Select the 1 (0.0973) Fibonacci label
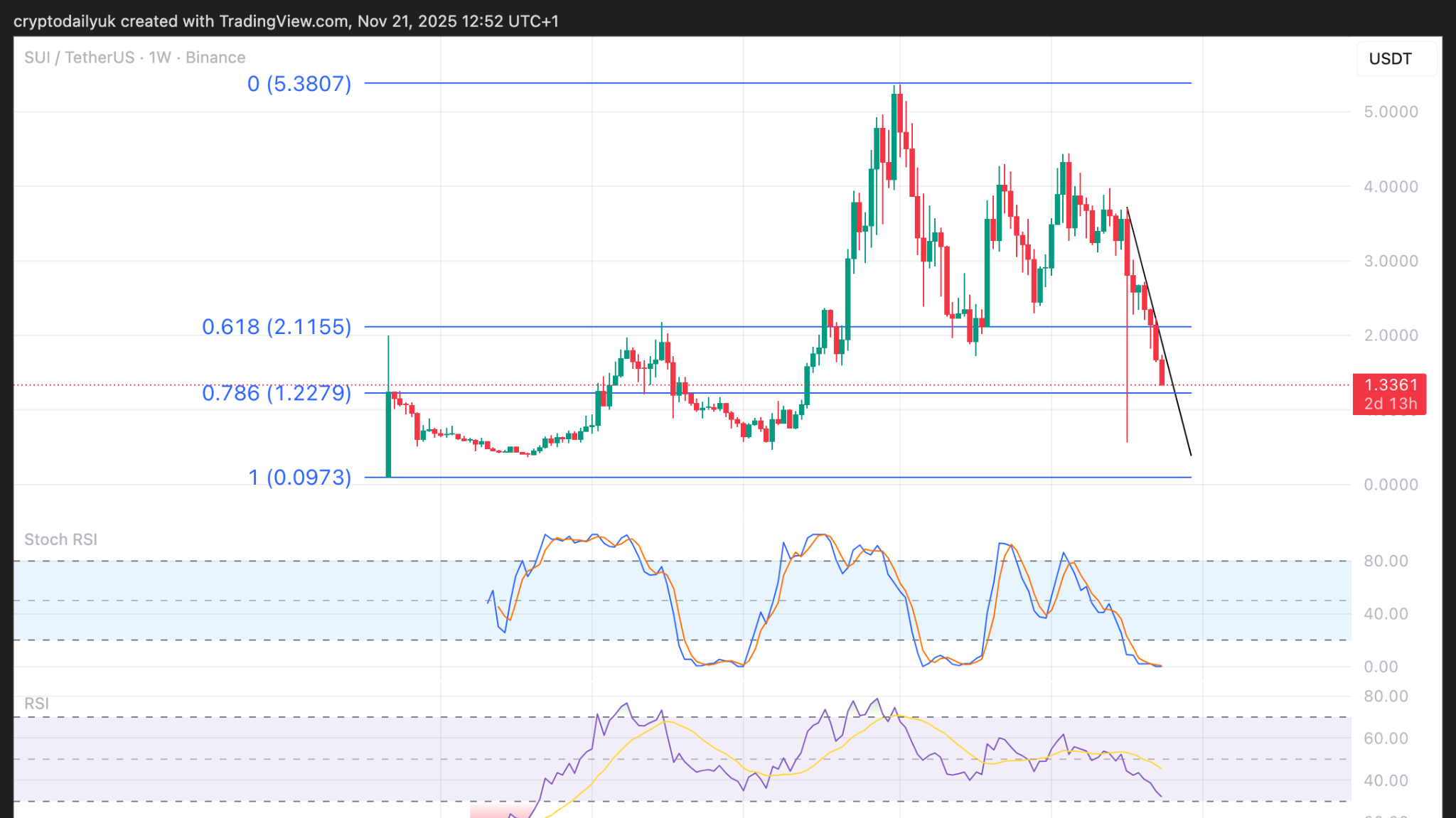Image resolution: width=1456 pixels, height=818 pixels. tap(299, 478)
